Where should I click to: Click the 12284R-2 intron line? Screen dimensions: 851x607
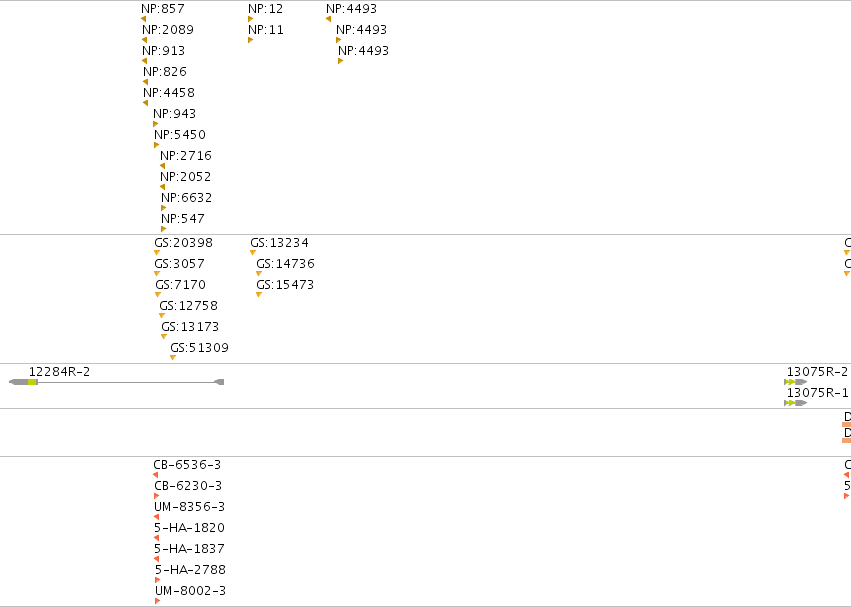(126, 382)
